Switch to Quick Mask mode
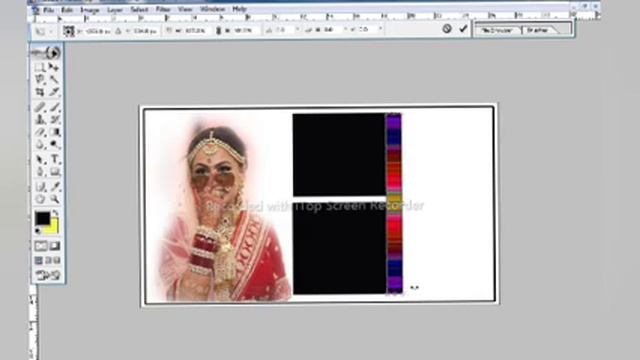This screenshot has height=360, width=640. point(55,246)
